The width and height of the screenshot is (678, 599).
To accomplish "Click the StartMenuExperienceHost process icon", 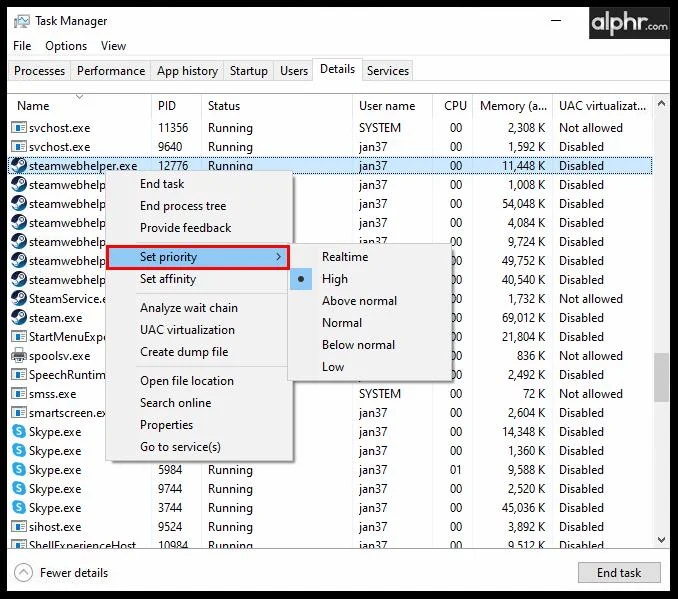I will click(19, 336).
